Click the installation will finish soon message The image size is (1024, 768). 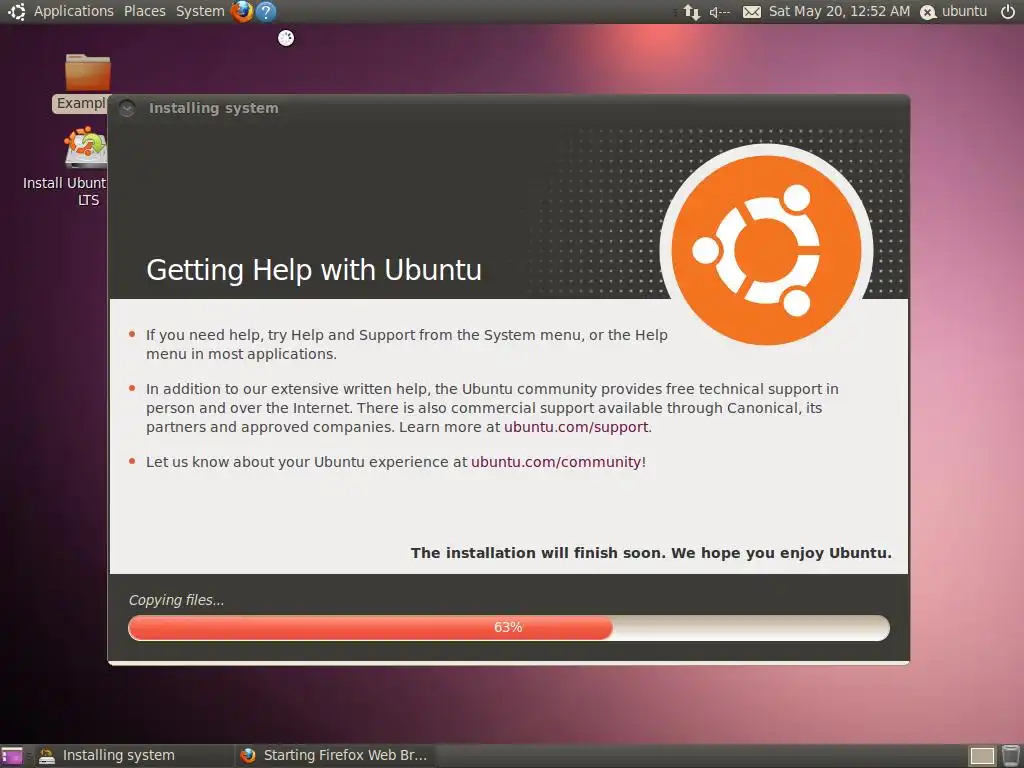(x=651, y=553)
